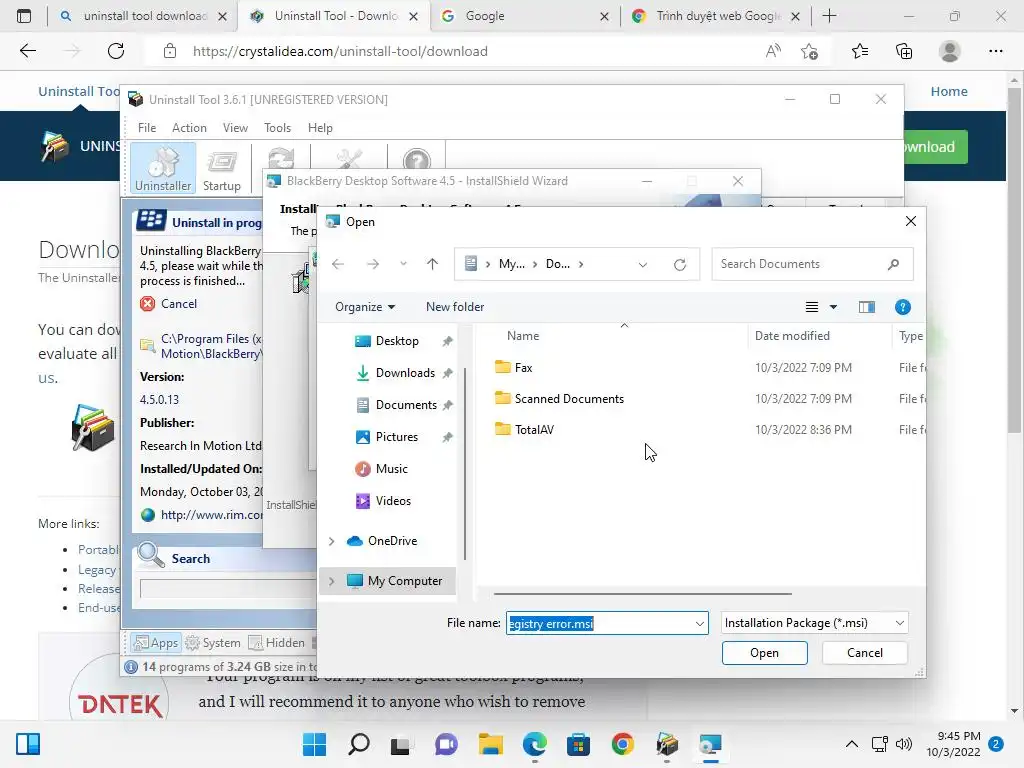Image resolution: width=1024 pixels, height=768 pixels.
Task: Switch to Google browser tab
Action: 526,16
